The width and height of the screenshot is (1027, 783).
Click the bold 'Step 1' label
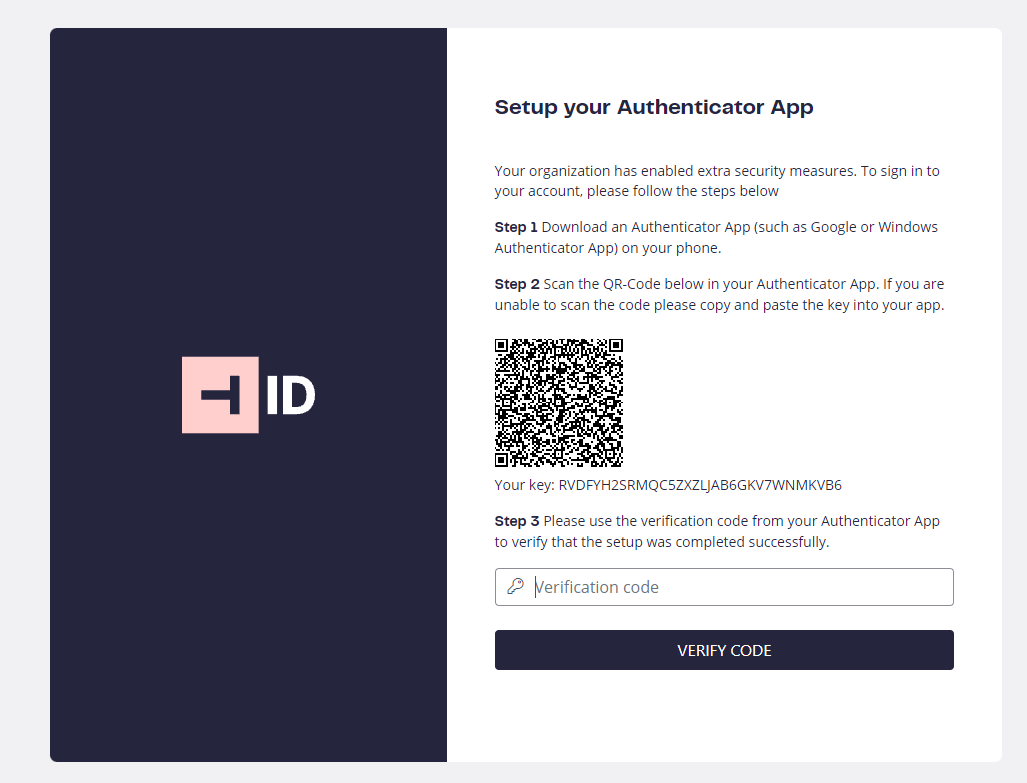[516, 227]
